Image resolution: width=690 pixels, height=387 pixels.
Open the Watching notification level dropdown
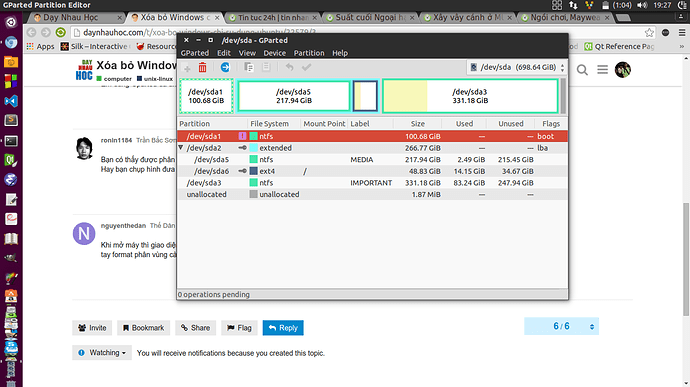[x=102, y=353]
